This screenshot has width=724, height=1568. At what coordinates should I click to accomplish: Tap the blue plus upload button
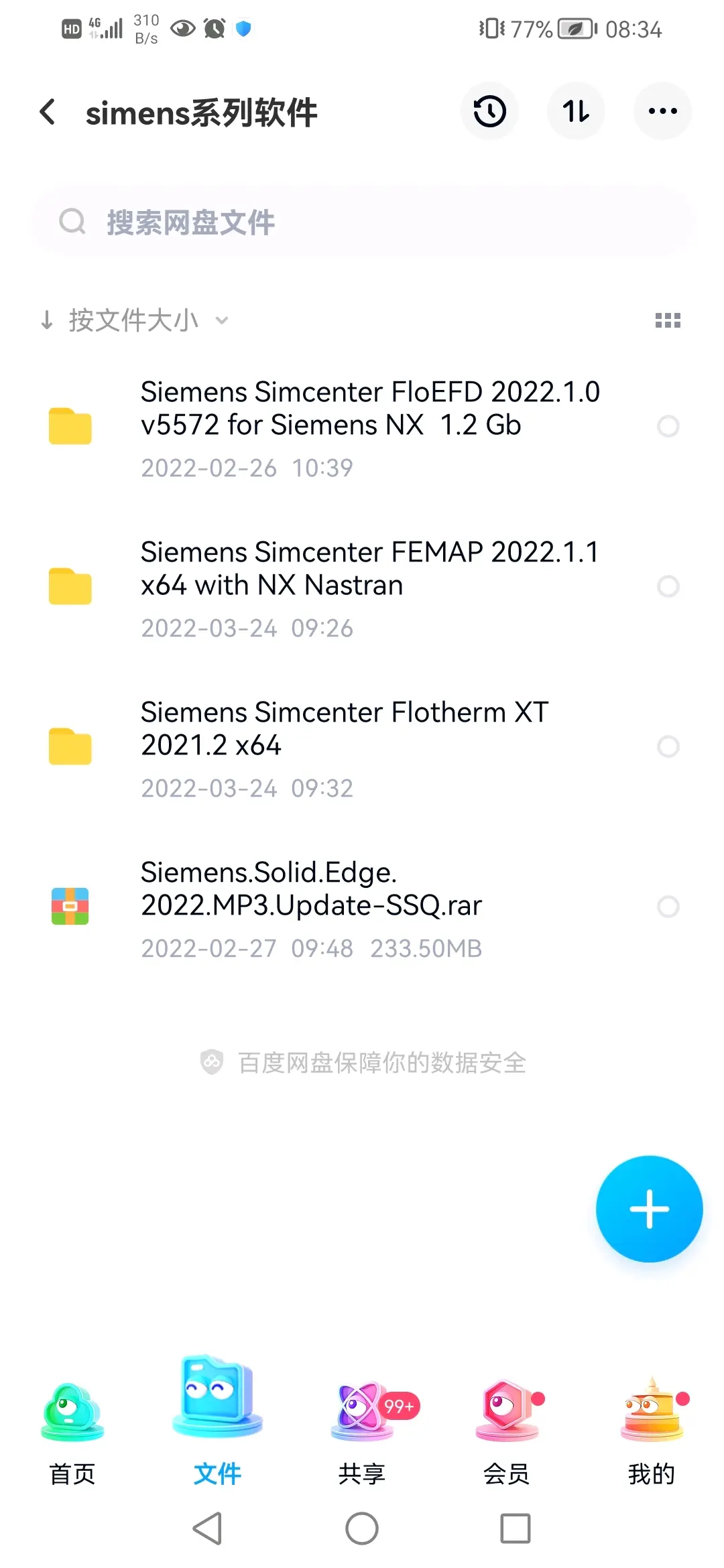point(649,1209)
